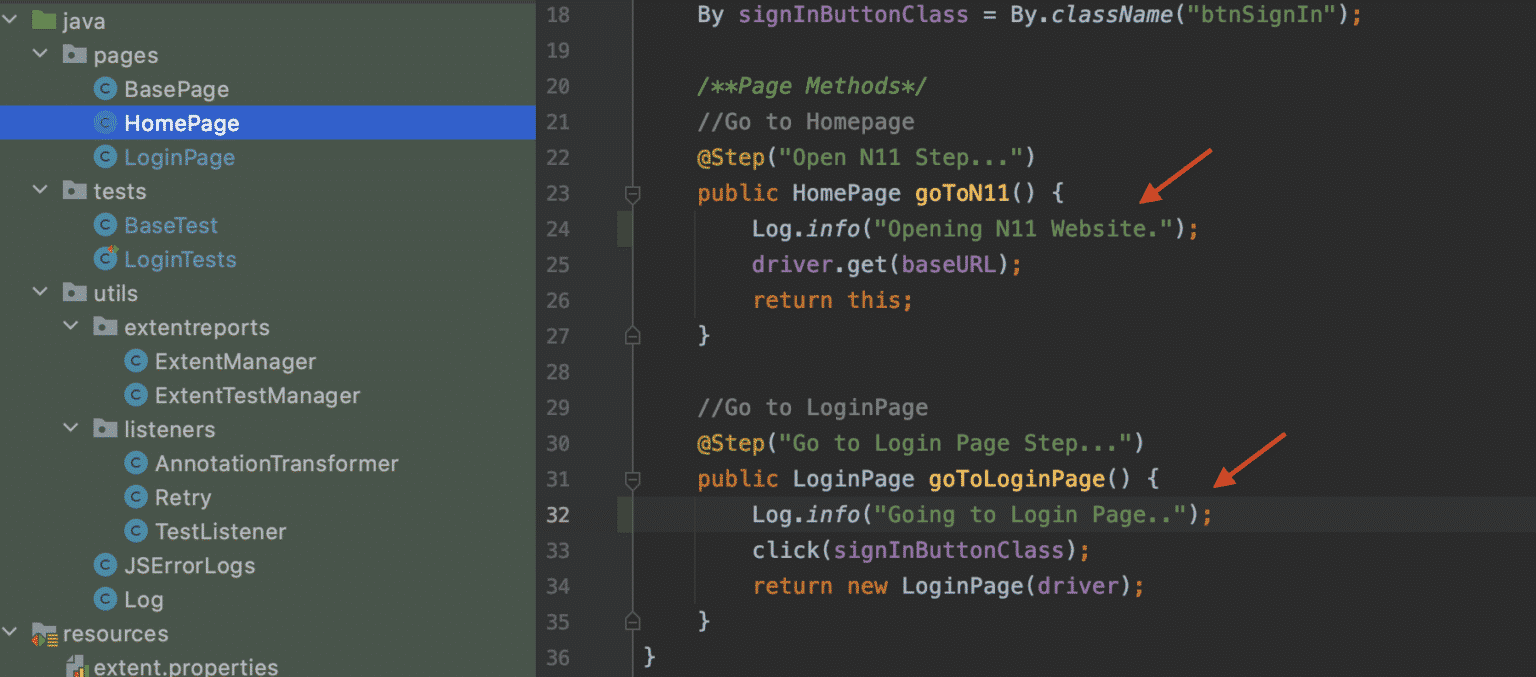Click the class icon beside LoginPage
Viewport: 1536px width, 677px height.
[x=105, y=157]
